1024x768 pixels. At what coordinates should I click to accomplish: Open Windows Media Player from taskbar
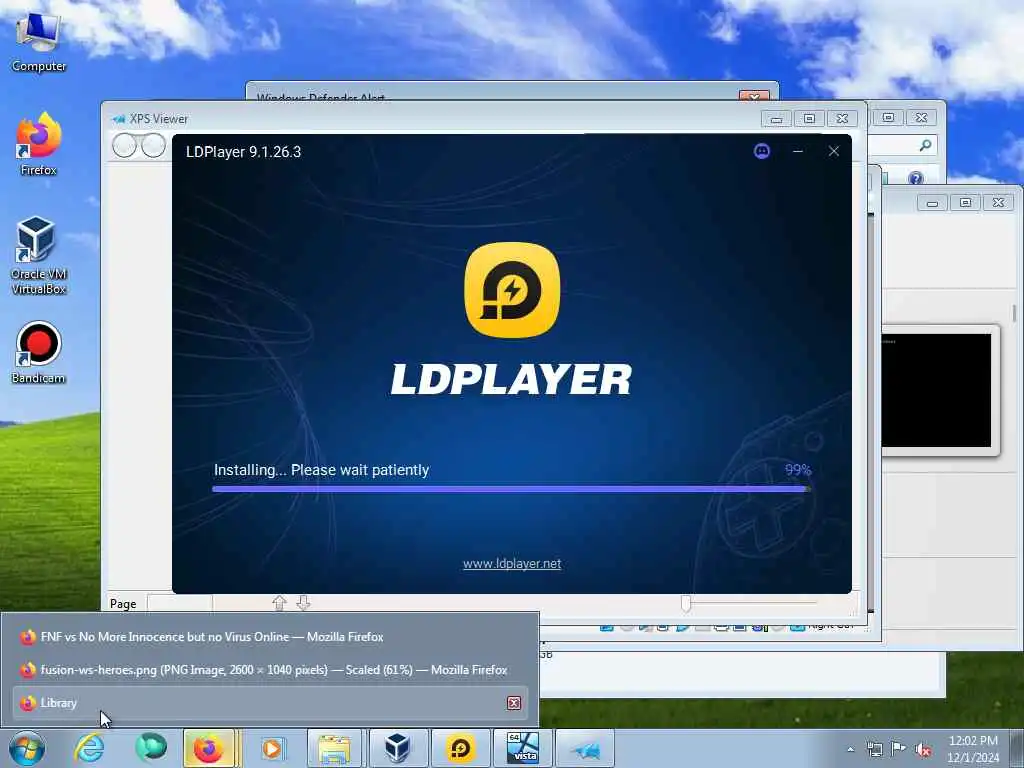point(272,748)
